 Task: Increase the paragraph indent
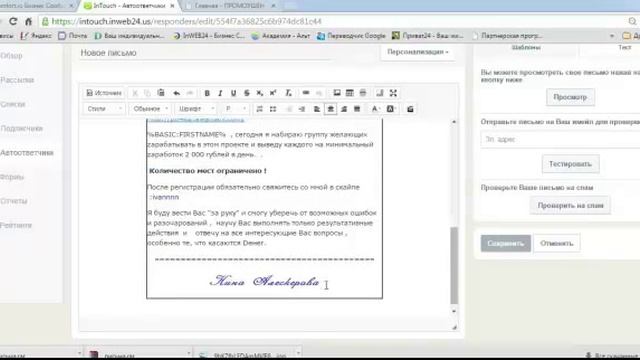click(x=302, y=109)
